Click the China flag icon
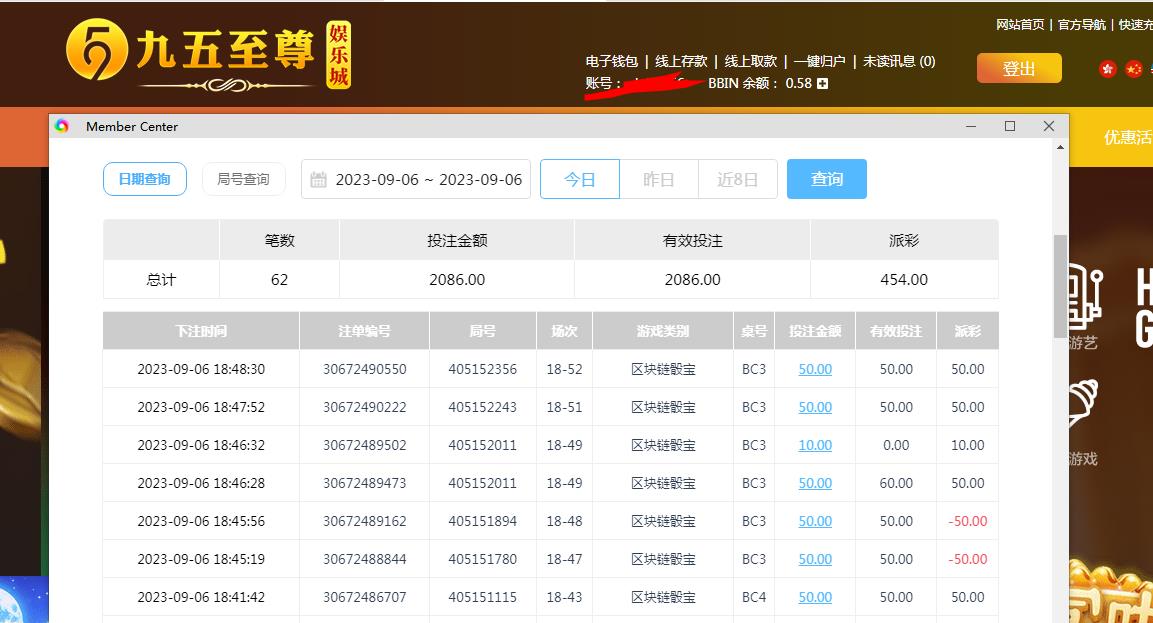Screen dimensions: 1153x623 (1133, 69)
